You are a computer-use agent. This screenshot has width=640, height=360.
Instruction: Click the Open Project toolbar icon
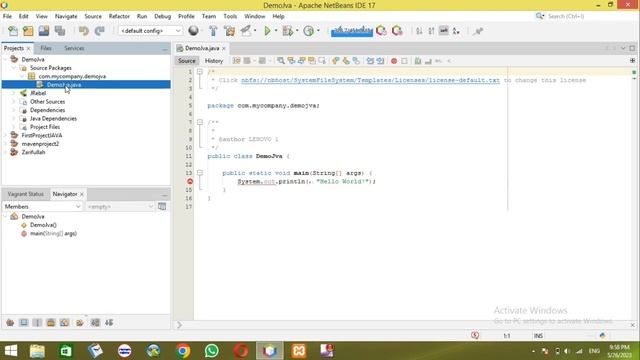point(44,31)
